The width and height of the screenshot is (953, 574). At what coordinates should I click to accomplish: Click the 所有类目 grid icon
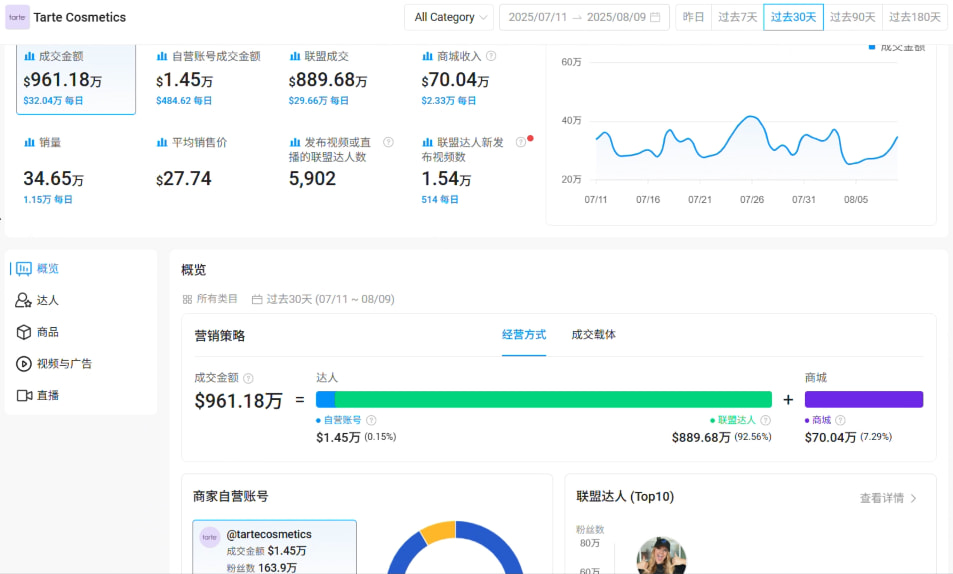pos(187,299)
